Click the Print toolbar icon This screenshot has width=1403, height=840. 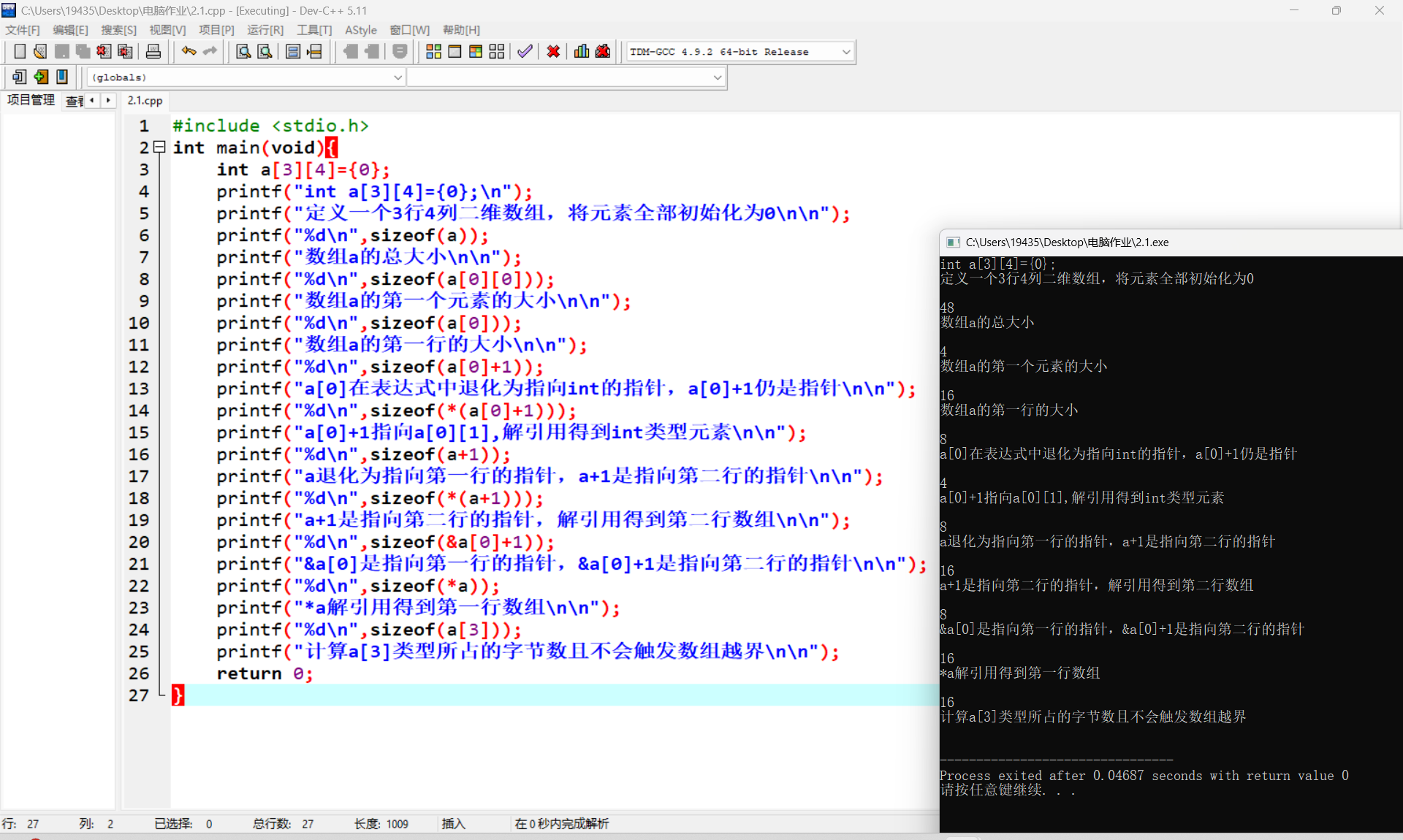[x=153, y=52]
